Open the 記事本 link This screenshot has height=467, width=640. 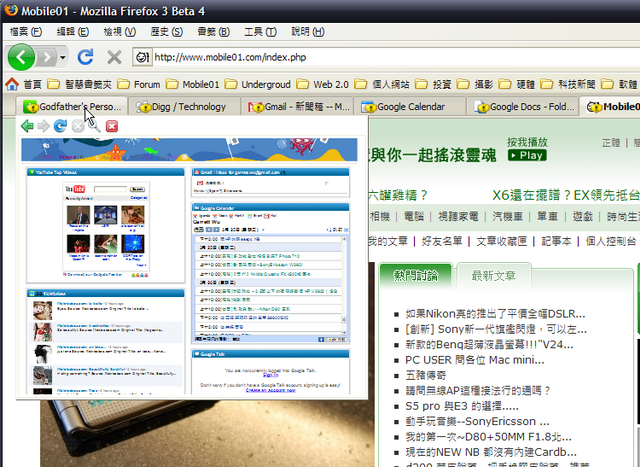click(x=556, y=241)
